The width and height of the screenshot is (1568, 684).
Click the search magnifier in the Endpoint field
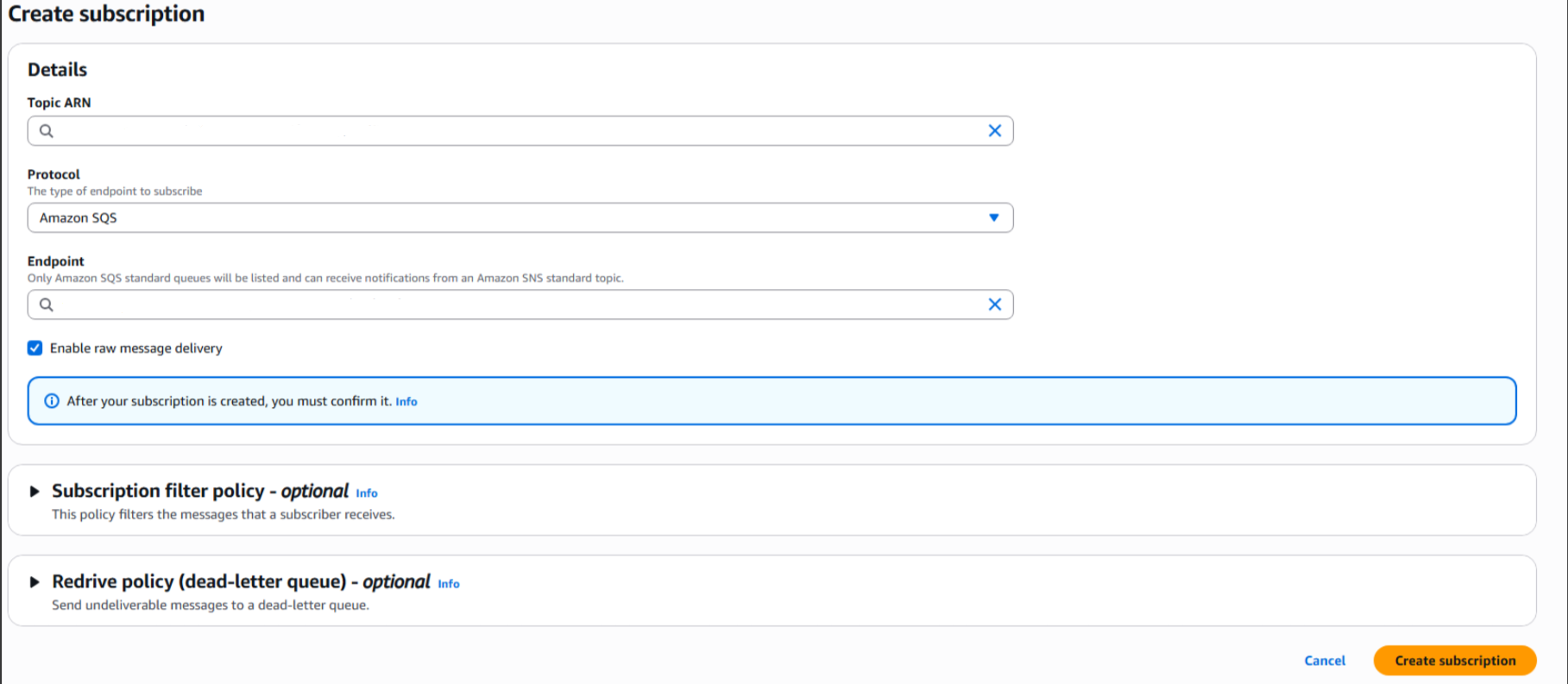click(x=47, y=304)
